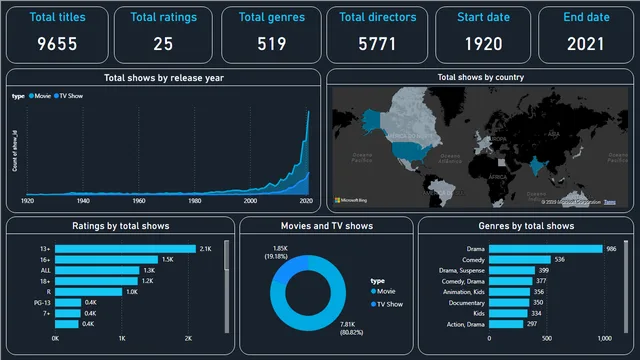Click the Microsoft Bing logo on the map

click(351, 200)
